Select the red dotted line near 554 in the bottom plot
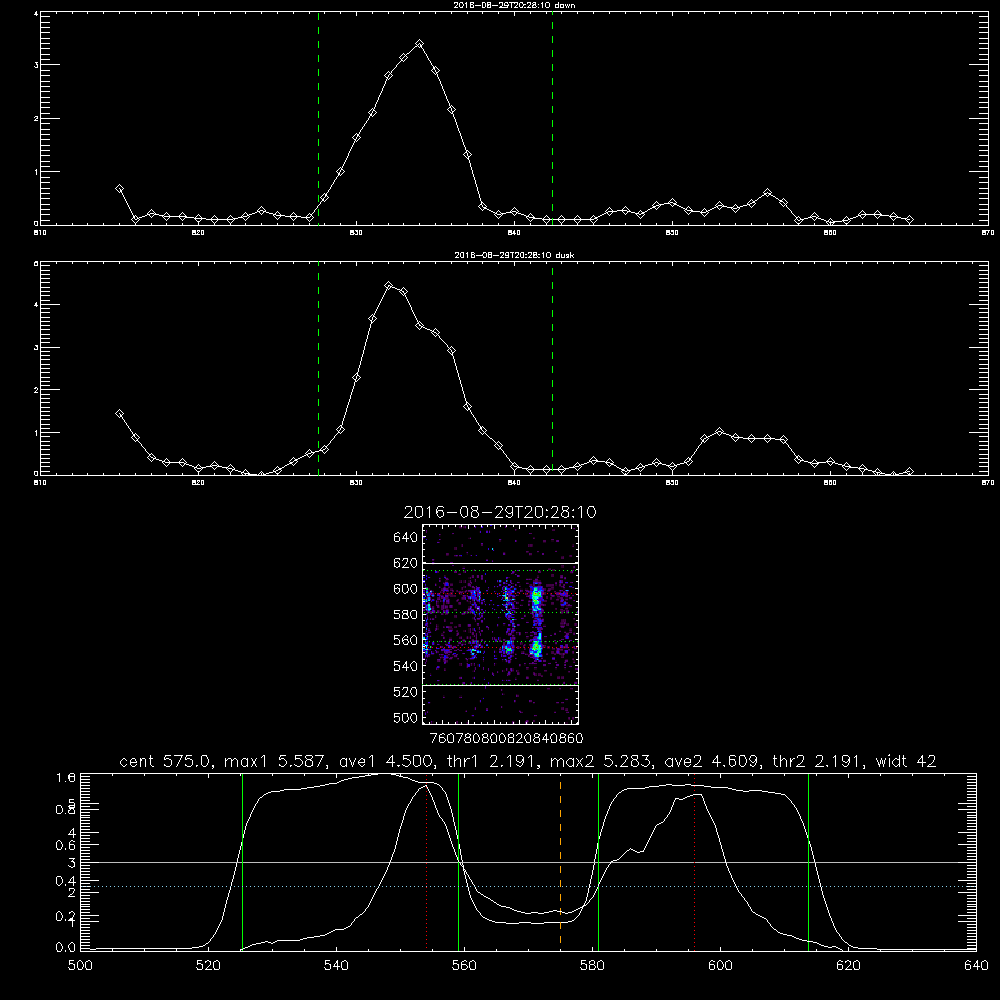 coord(427,862)
